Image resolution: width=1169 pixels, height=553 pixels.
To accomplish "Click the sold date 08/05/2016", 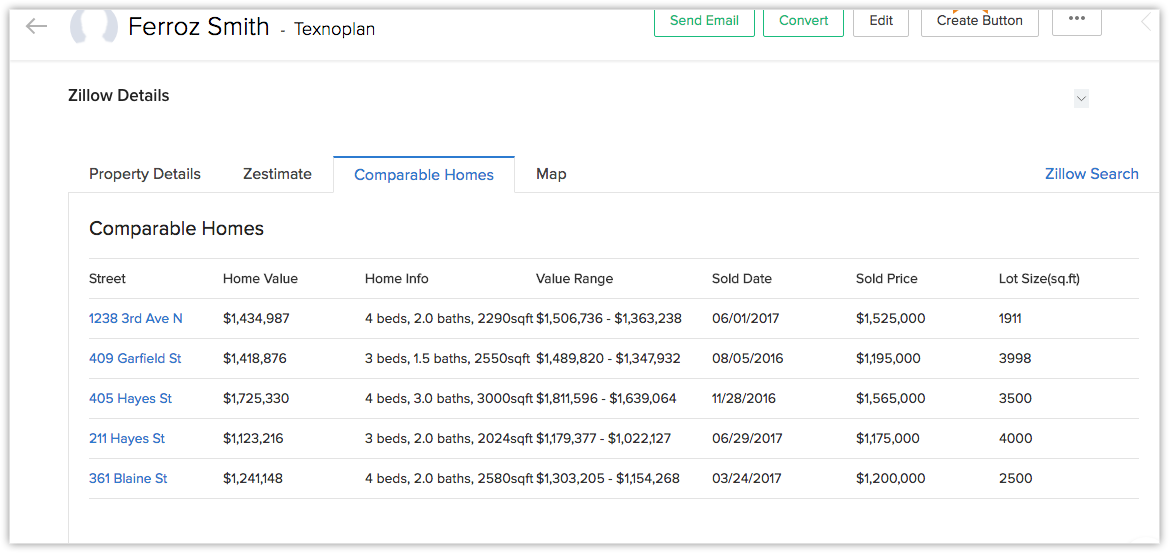I will click(x=748, y=358).
